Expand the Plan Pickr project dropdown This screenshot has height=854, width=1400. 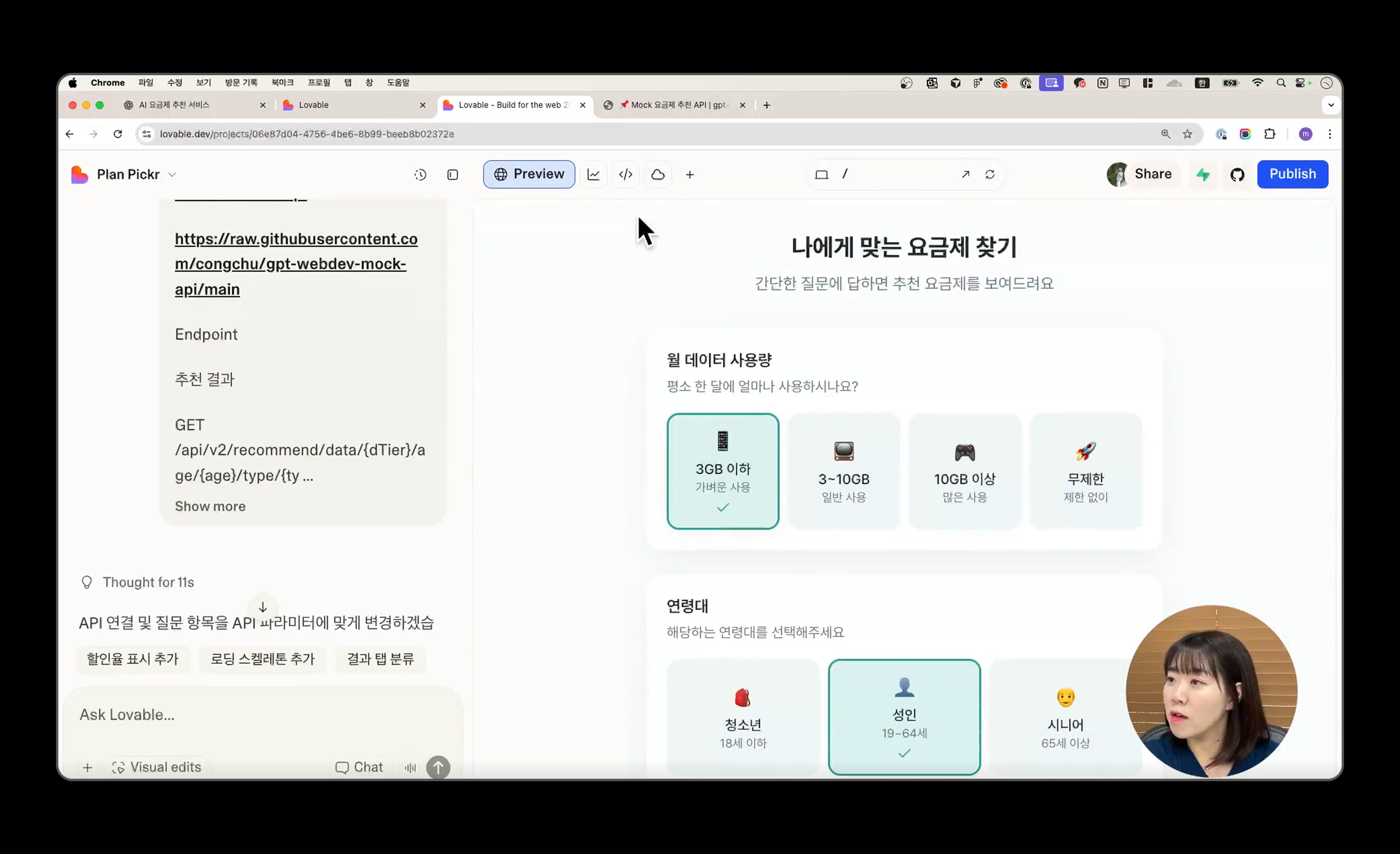click(172, 174)
